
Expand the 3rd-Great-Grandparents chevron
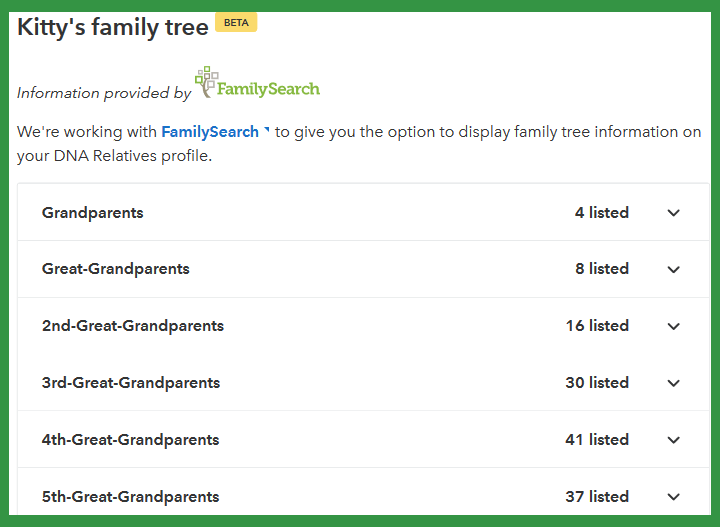click(673, 383)
